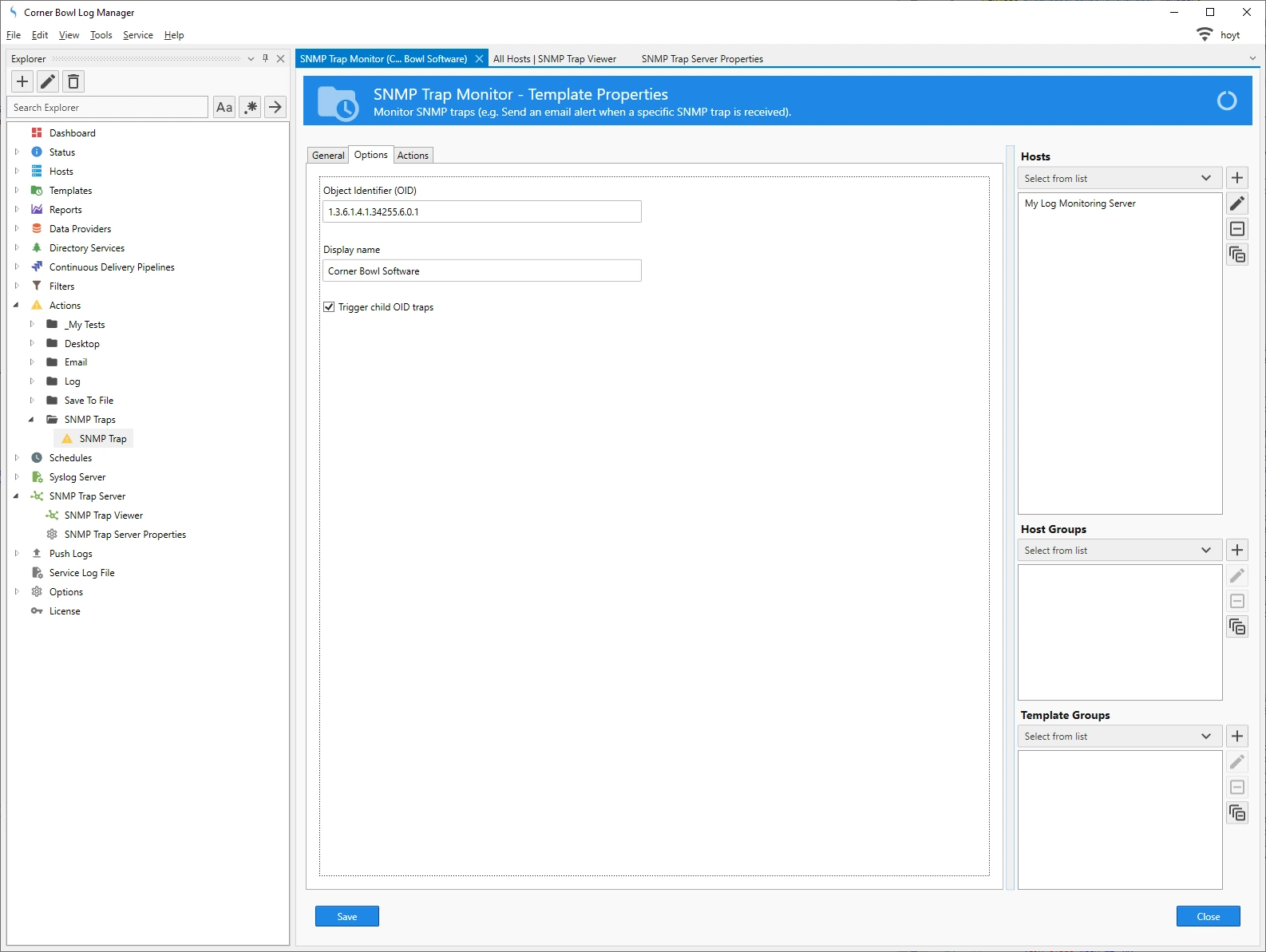Click the Reports chart icon in tree
The height and width of the screenshot is (952, 1266).
point(37,209)
